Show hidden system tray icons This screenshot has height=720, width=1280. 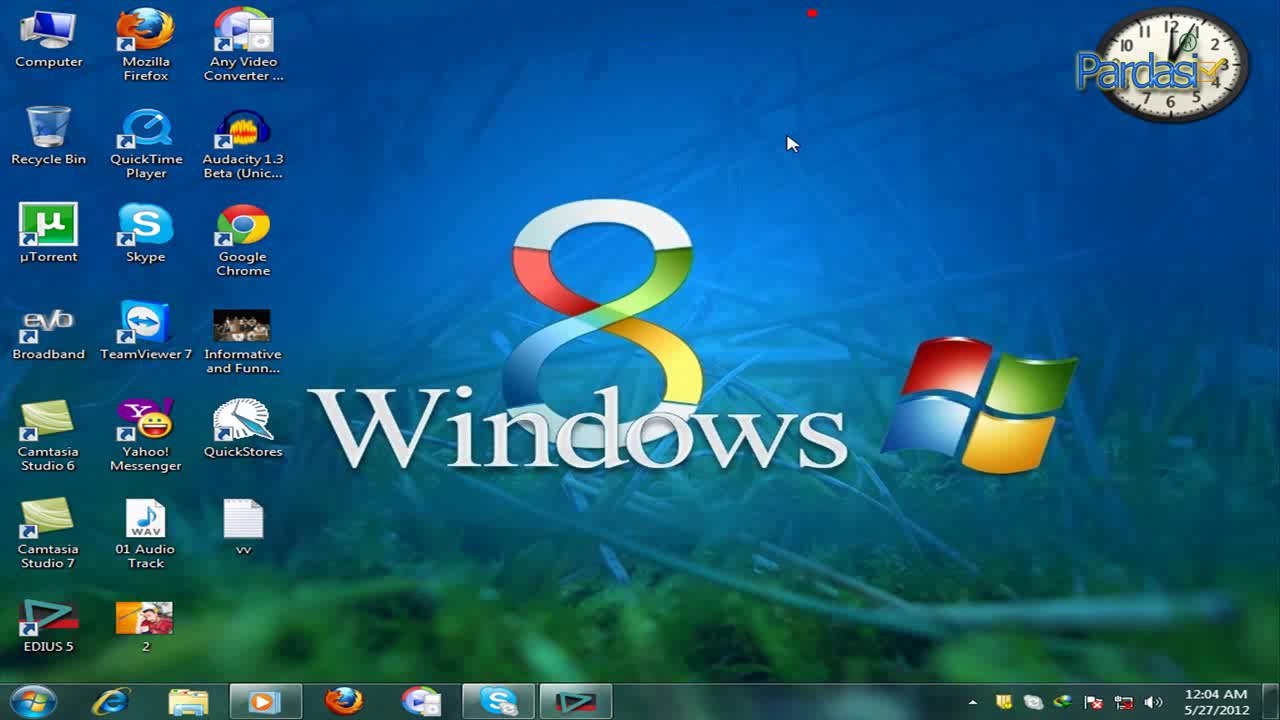972,702
